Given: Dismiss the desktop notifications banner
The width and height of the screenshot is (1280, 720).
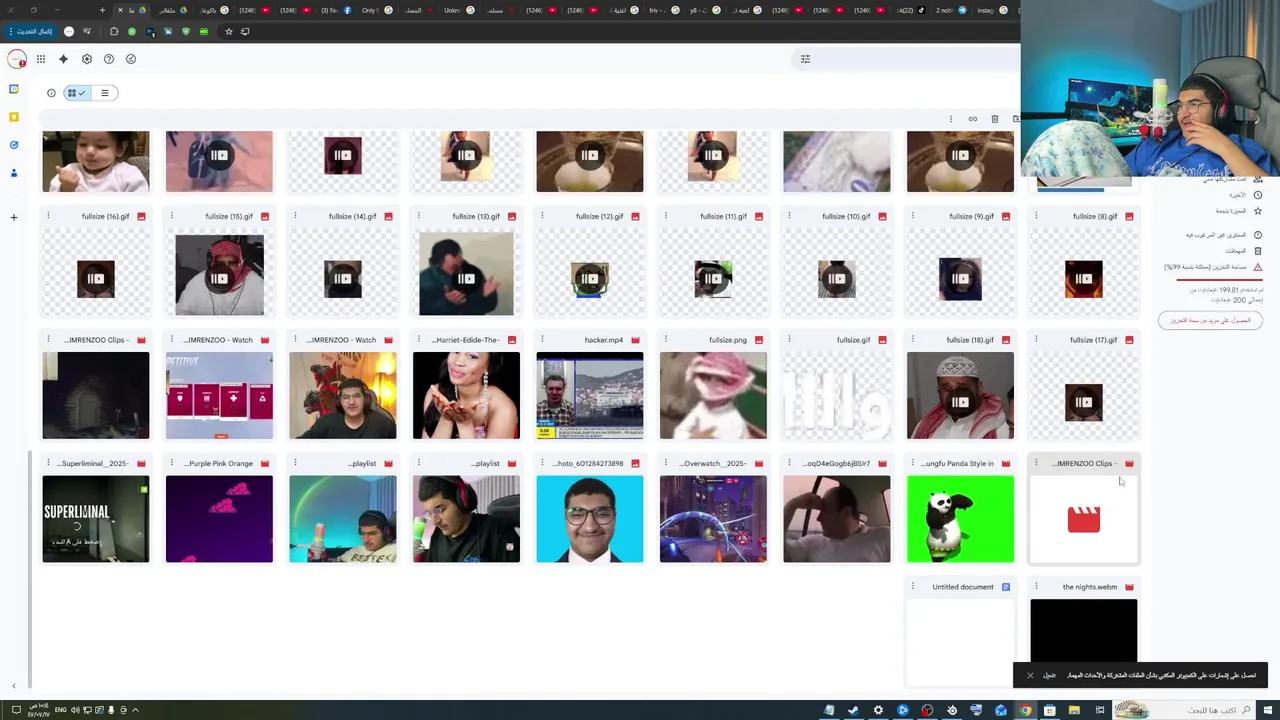Looking at the screenshot, I should (x=1030, y=675).
